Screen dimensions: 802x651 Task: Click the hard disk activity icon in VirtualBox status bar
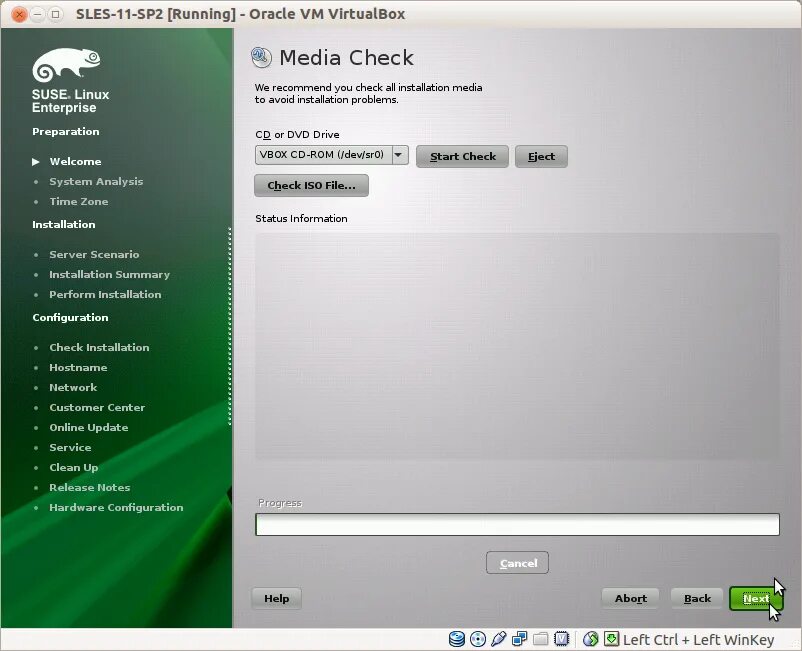tap(457, 639)
